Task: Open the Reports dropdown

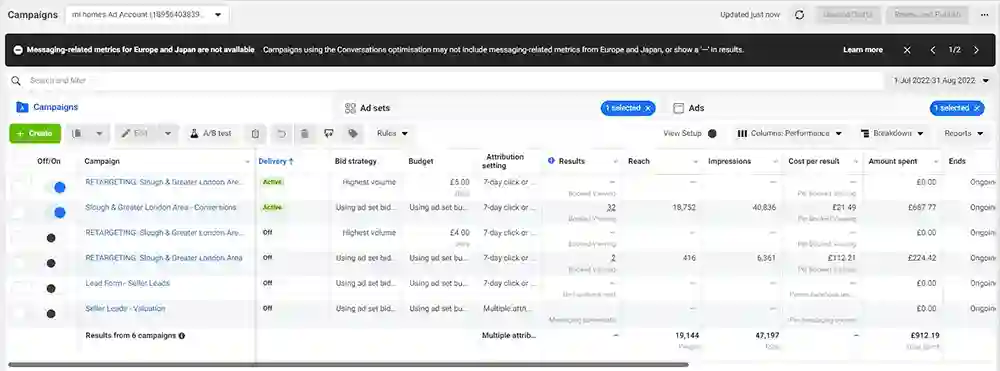Action: [x=963, y=133]
